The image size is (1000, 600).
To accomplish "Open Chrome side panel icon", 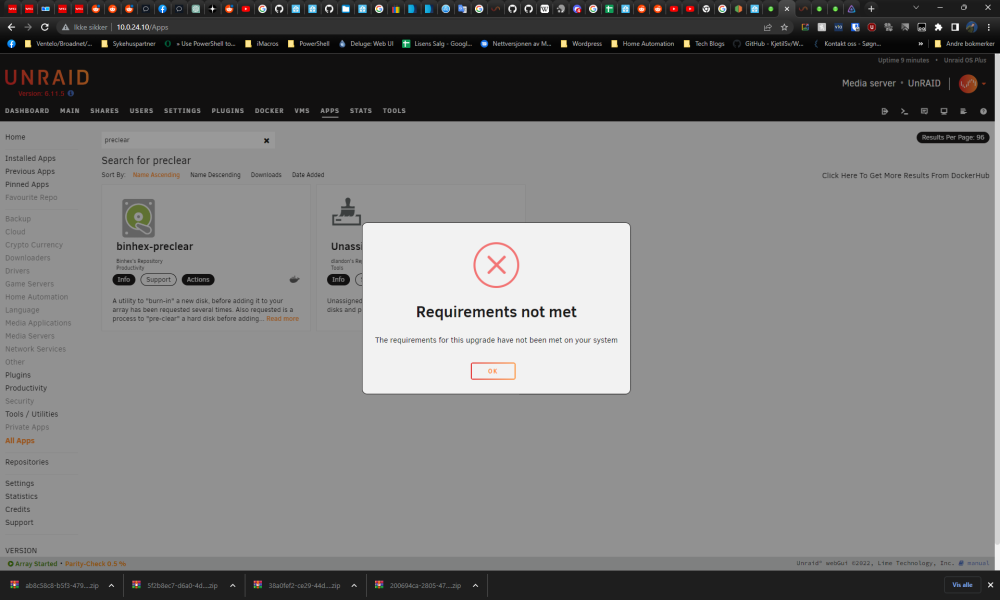I will coord(955,27).
